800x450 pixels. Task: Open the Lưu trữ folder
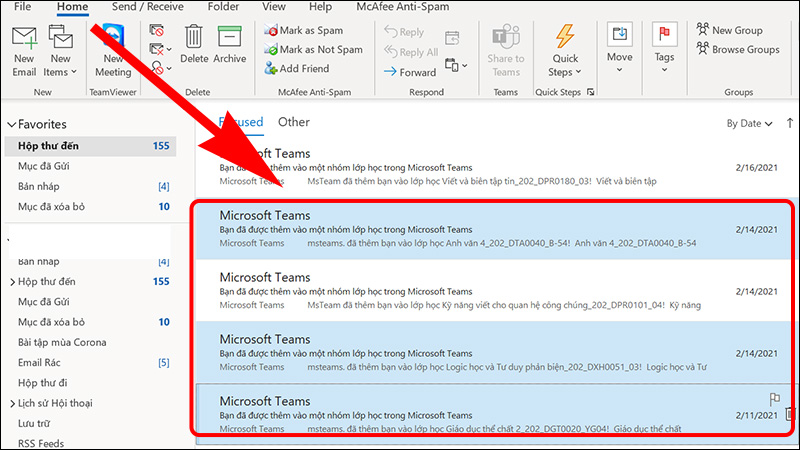(x=34, y=423)
